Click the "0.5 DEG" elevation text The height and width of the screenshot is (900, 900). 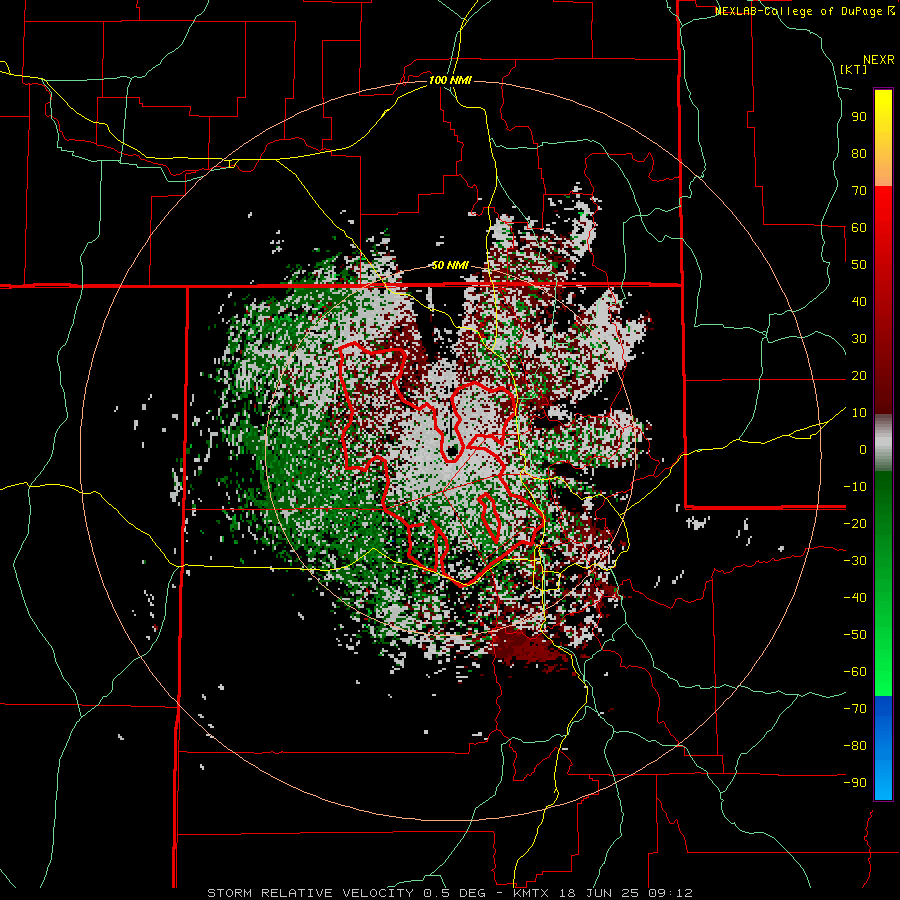454,893
